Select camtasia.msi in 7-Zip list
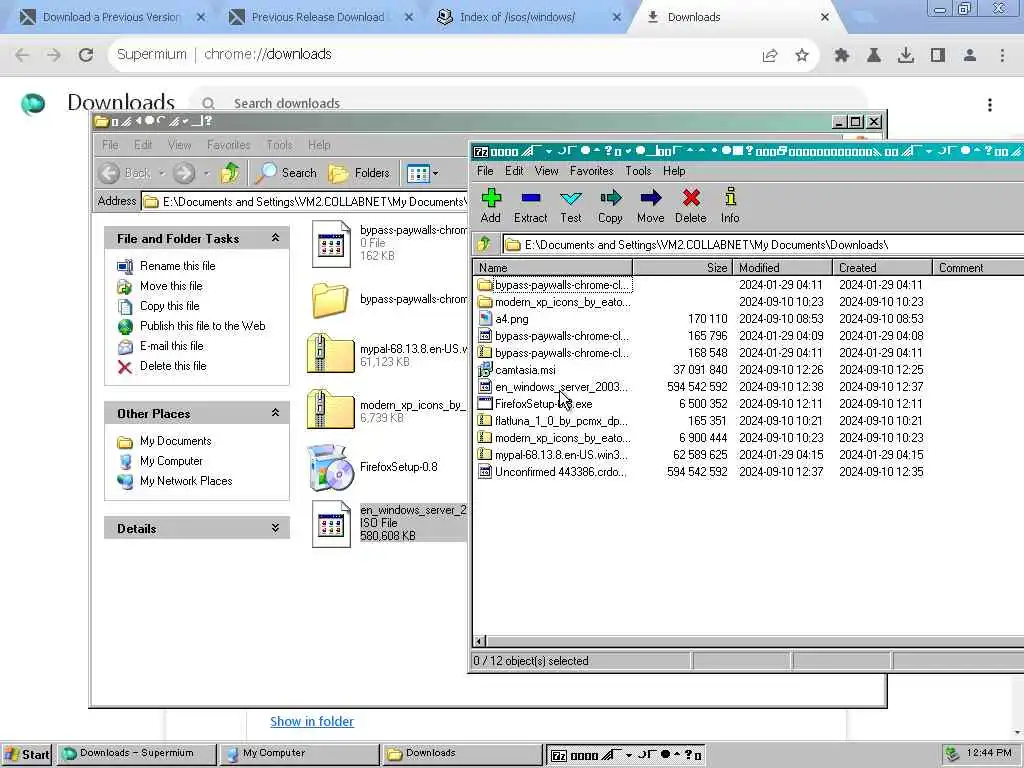This screenshot has width=1024, height=768. click(525, 370)
